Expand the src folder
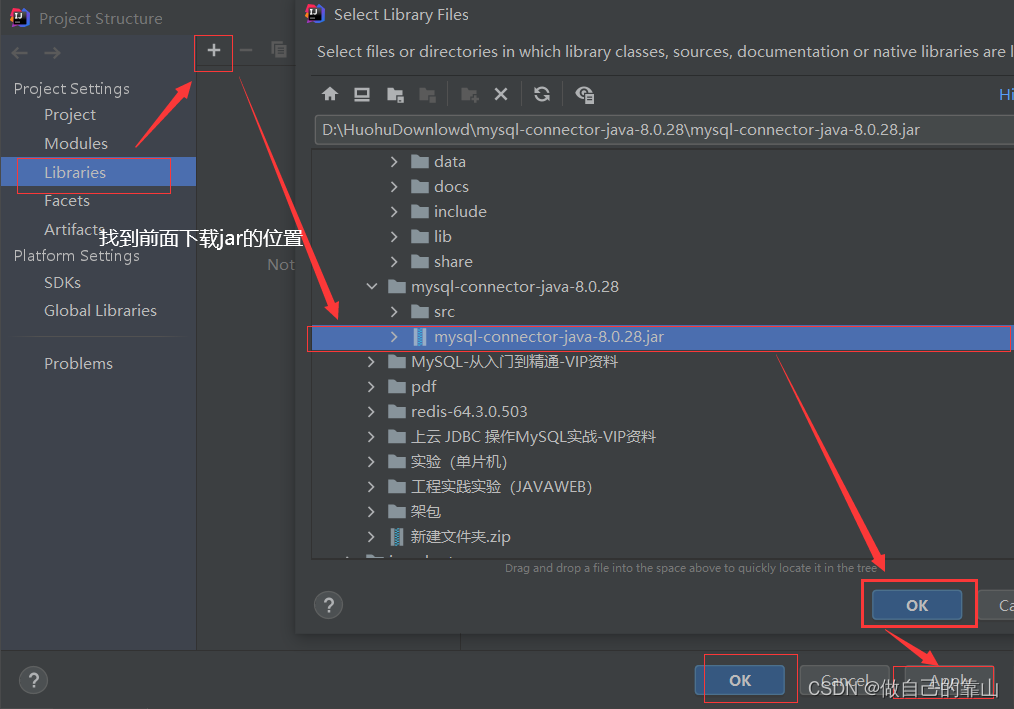The image size is (1014, 709). click(394, 312)
